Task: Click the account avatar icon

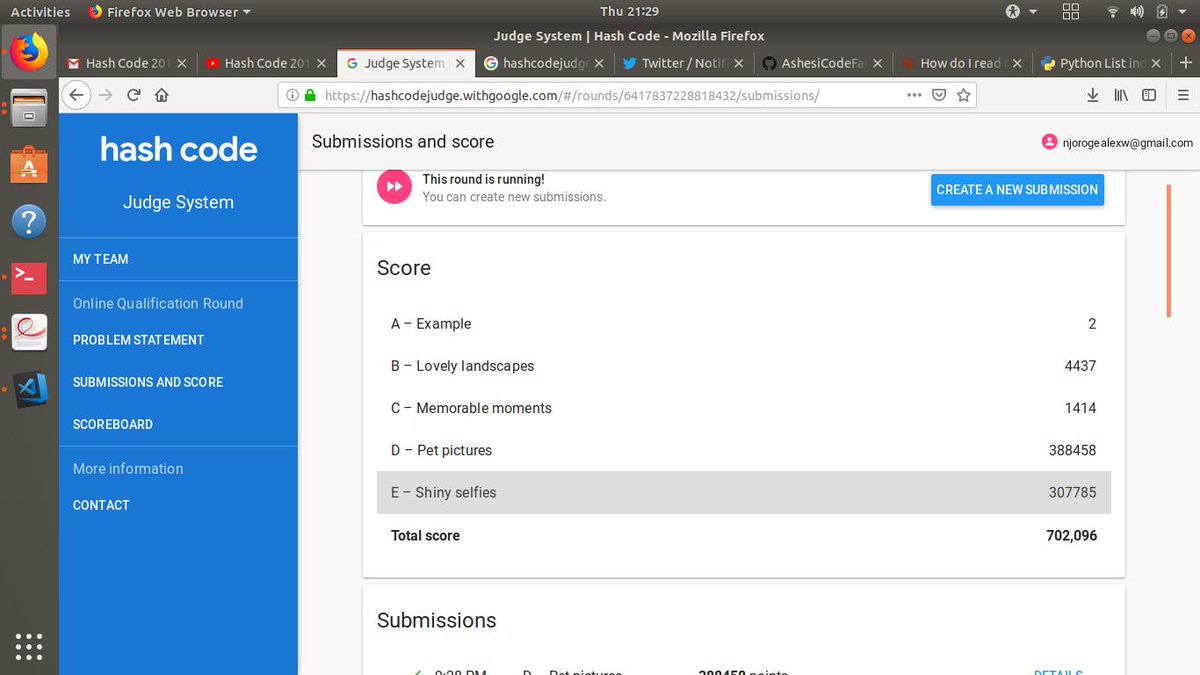Action: pos(1049,142)
